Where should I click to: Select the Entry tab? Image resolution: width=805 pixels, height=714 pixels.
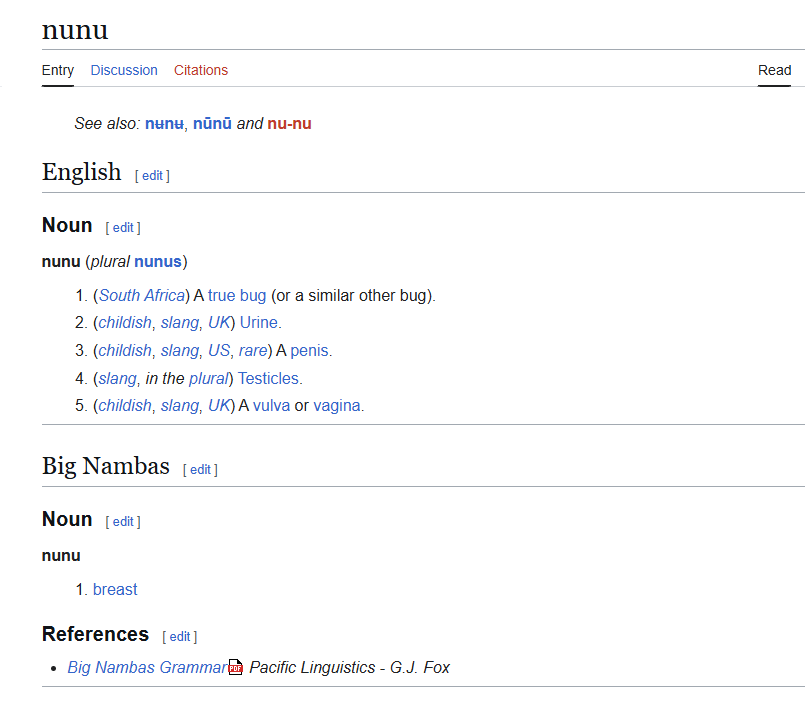(x=57, y=70)
